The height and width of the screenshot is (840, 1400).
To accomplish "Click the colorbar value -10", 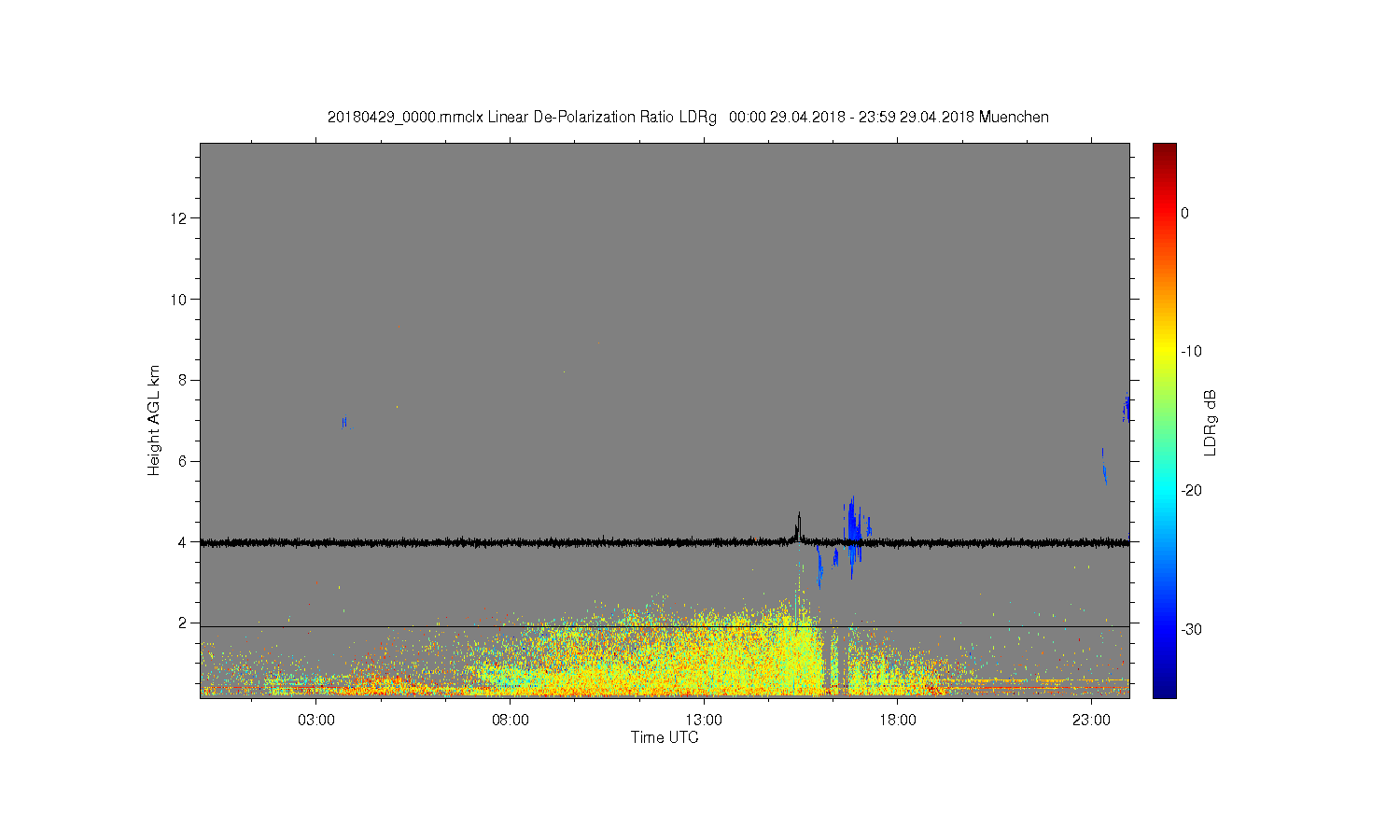I will pyautogui.click(x=1191, y=352).
